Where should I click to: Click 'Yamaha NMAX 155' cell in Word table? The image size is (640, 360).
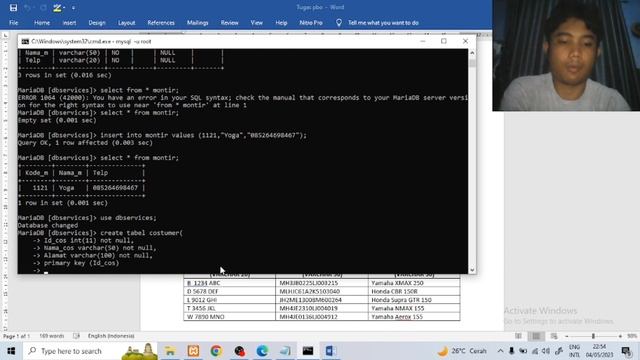414,308
